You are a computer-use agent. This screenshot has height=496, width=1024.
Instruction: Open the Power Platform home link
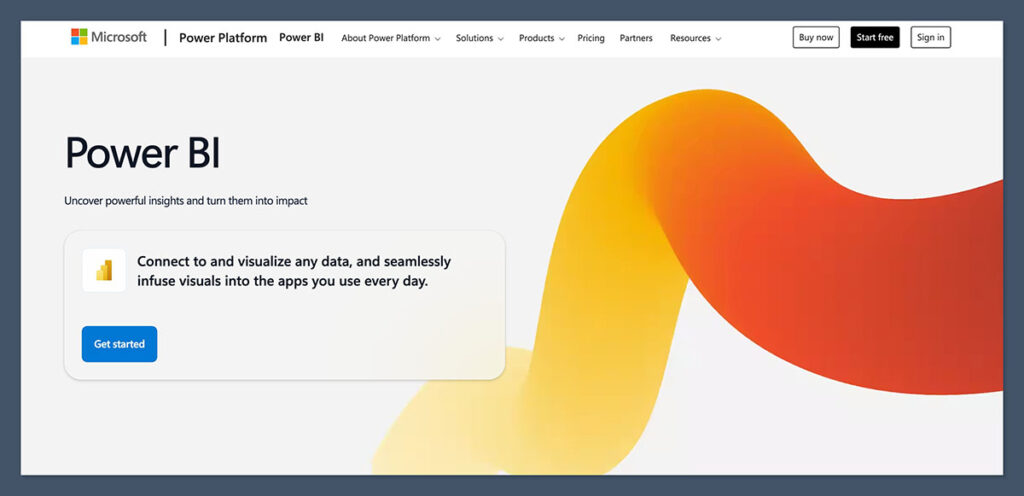223,38
